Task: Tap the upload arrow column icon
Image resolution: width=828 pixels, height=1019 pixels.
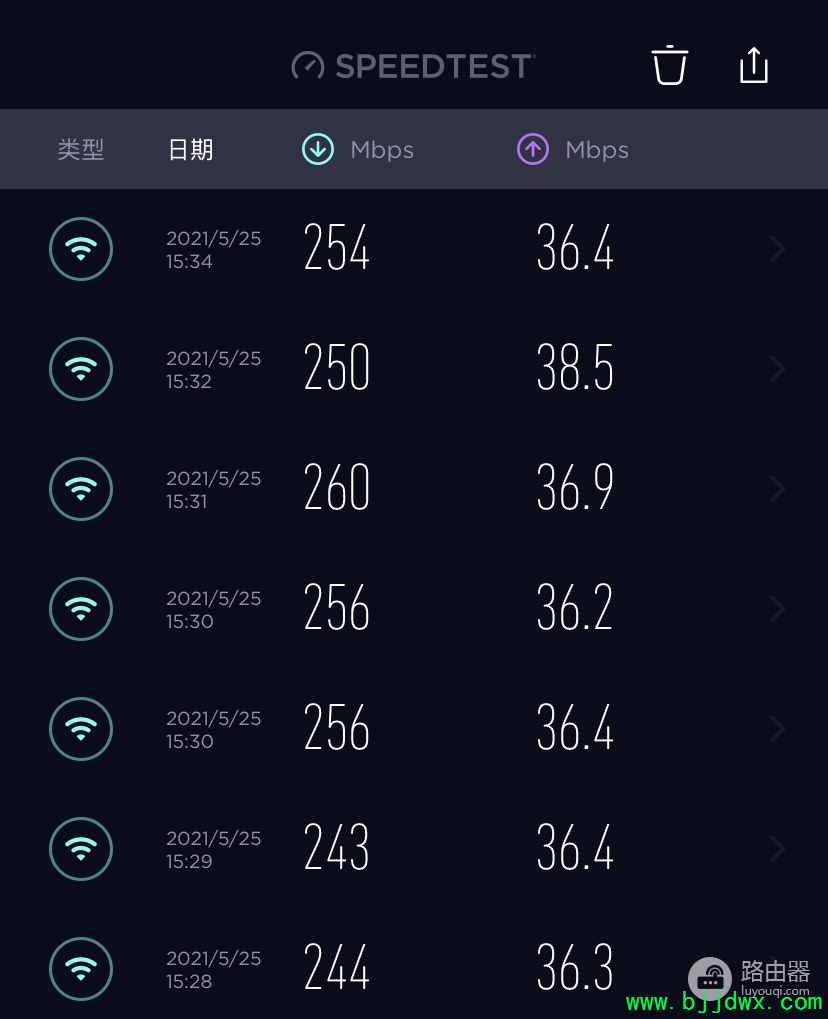Action: click(533, 149)
